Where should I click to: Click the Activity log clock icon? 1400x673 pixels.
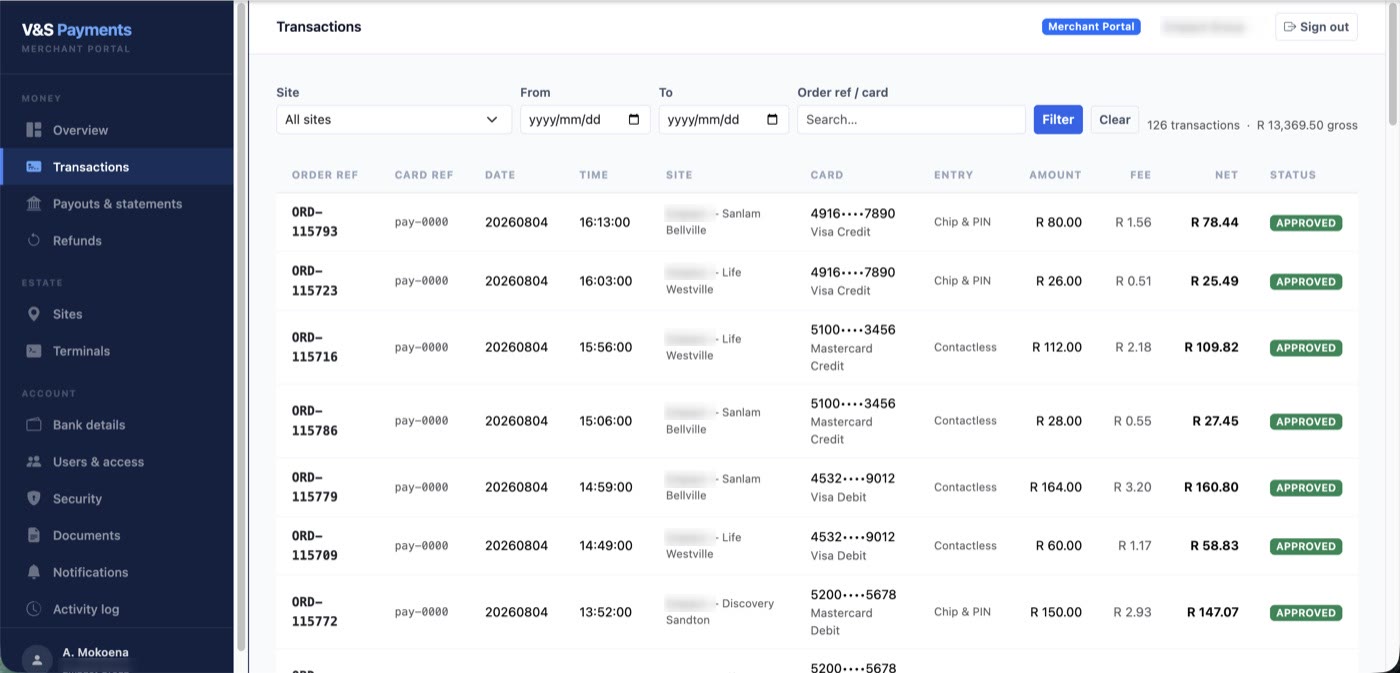34,609
